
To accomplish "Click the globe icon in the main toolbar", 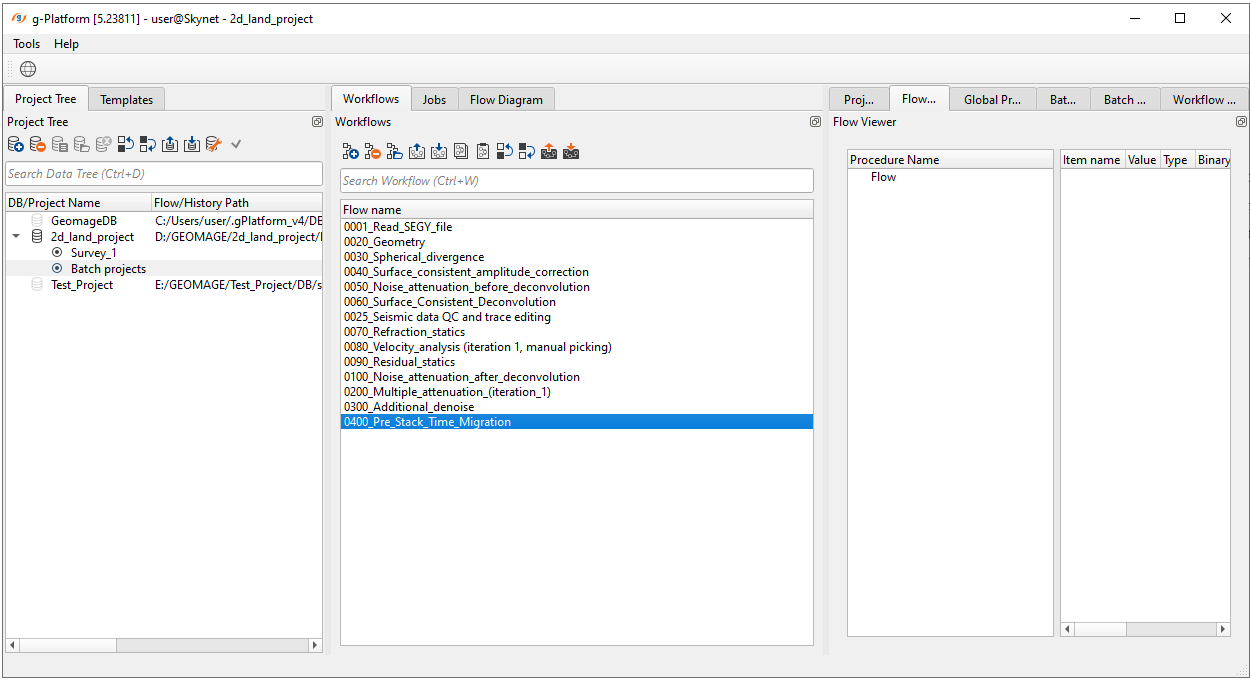I will pyautogui.click(x=28, y=69).
